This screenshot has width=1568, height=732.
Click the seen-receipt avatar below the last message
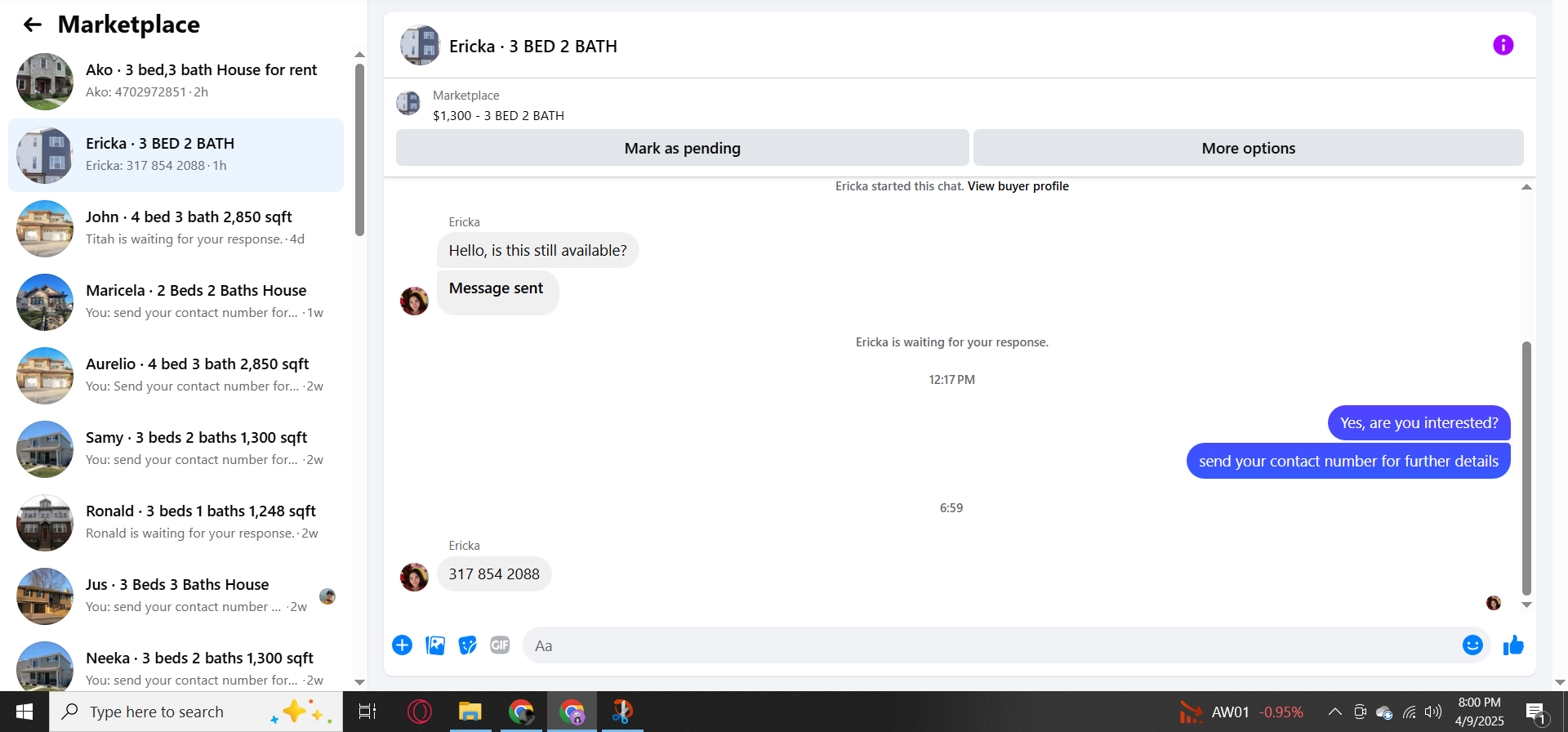pyautogui.click(x=1493, y=603)
